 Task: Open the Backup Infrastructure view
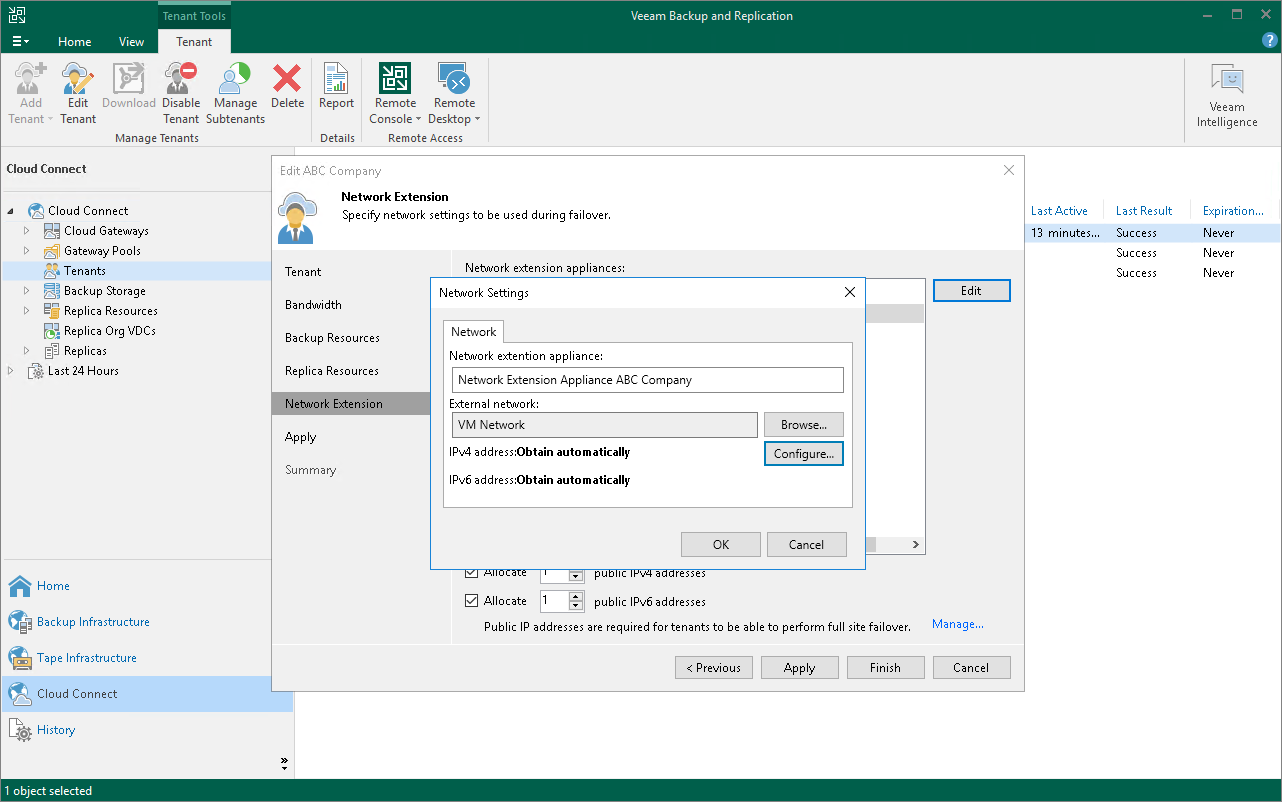pos(93,622)
